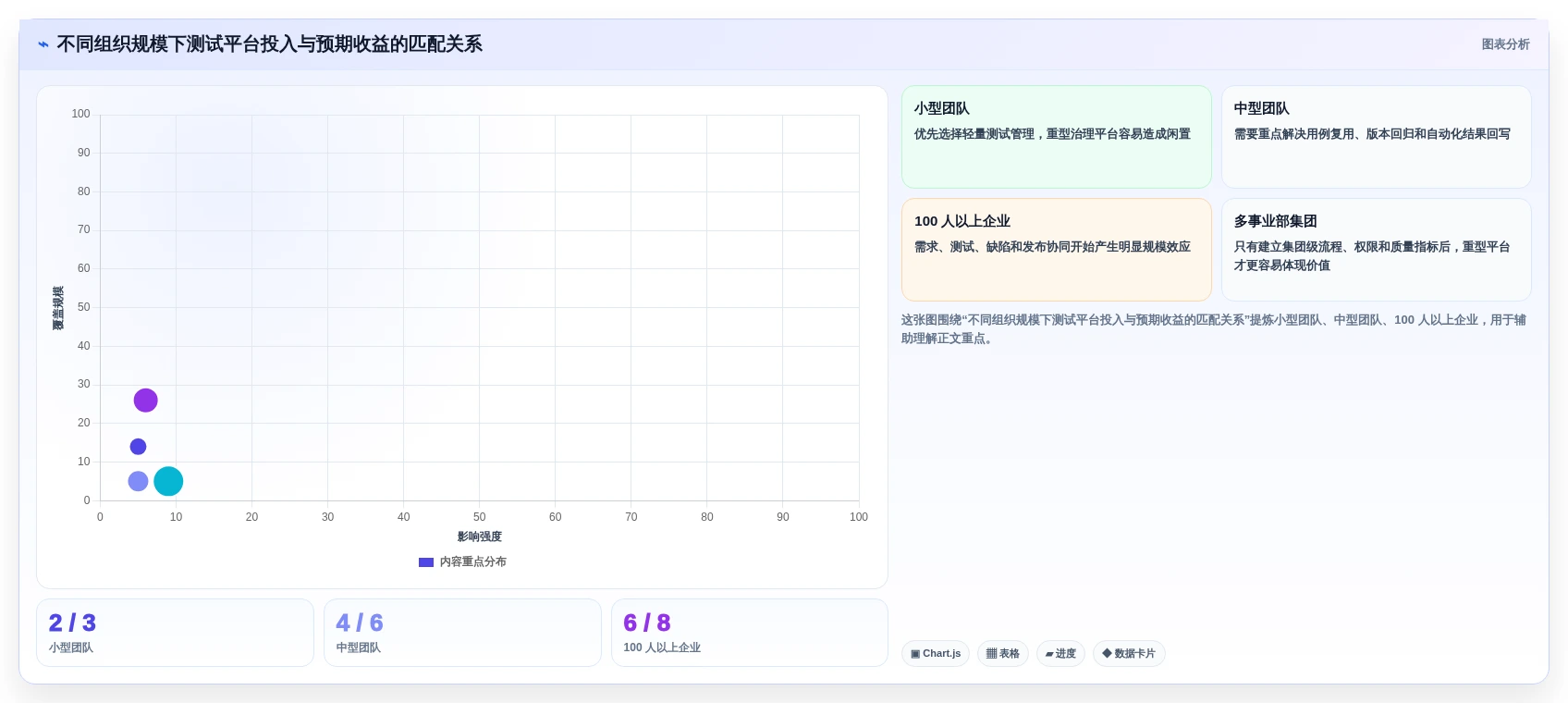This screenshot has height=703, width=1568.
Task: Click the chart icon beside the title
Action: click(43, 44)
